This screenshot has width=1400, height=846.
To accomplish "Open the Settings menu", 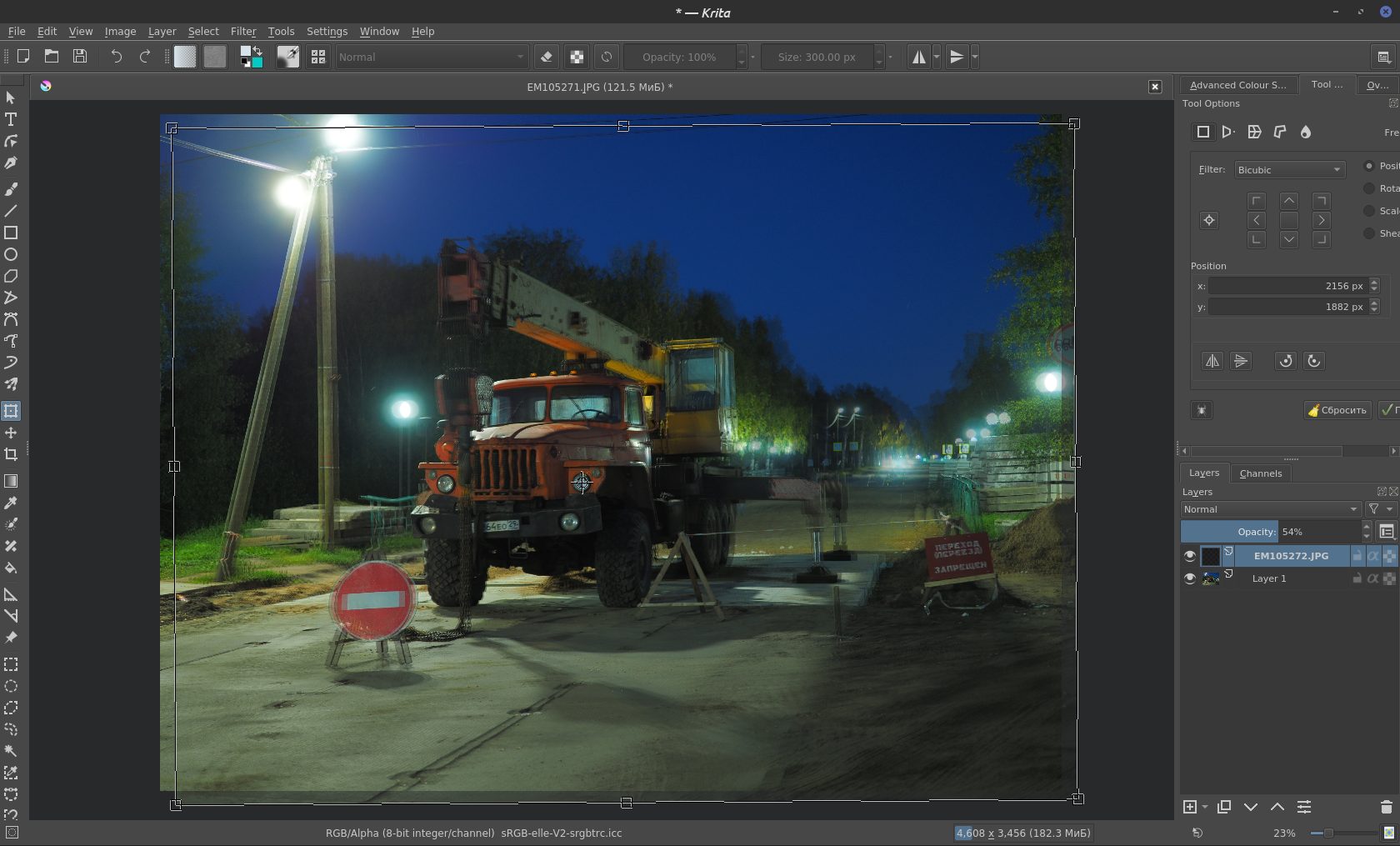I will (x=327, y=32).
